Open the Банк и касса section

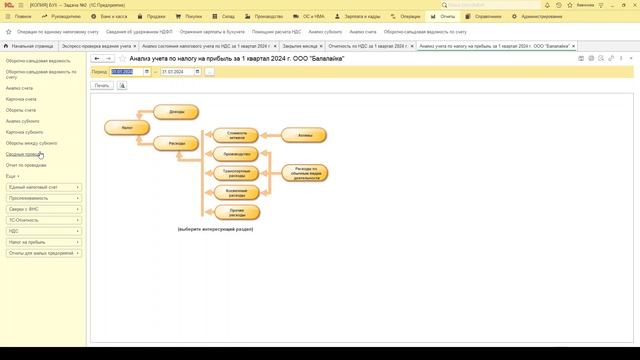click(109, 17)
